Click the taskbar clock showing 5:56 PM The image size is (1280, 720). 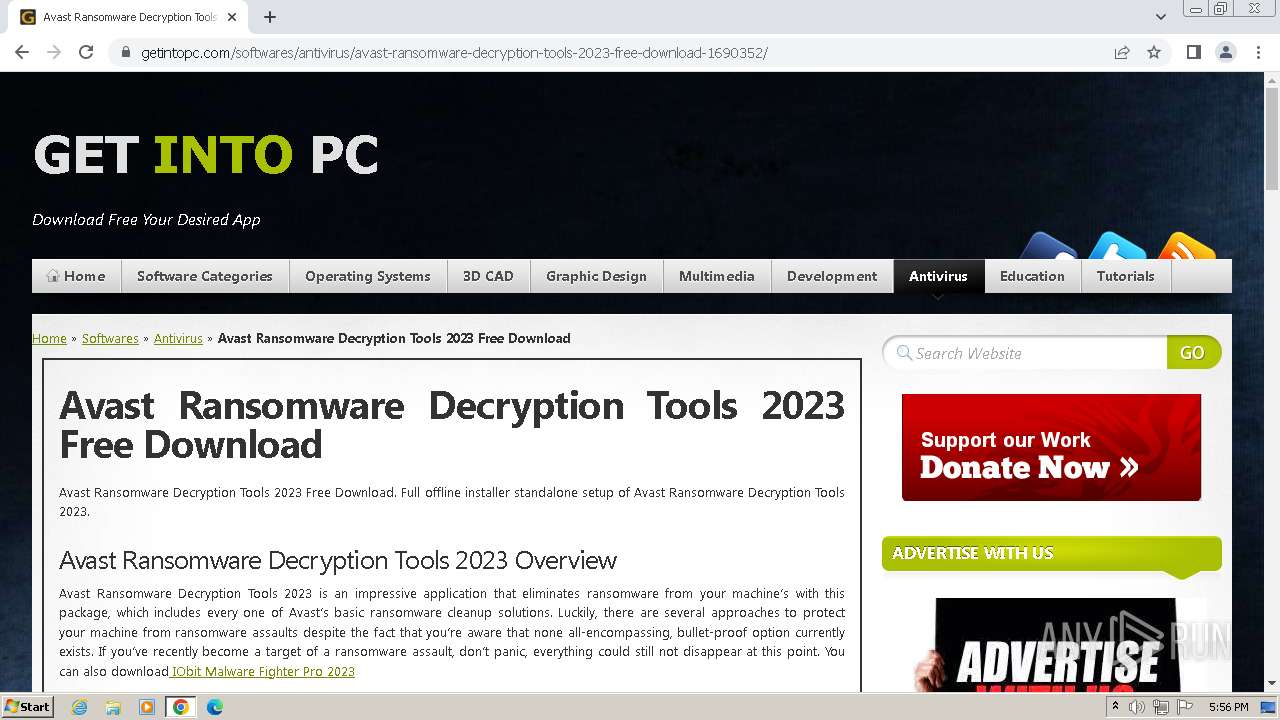(x=1228, y=707)
